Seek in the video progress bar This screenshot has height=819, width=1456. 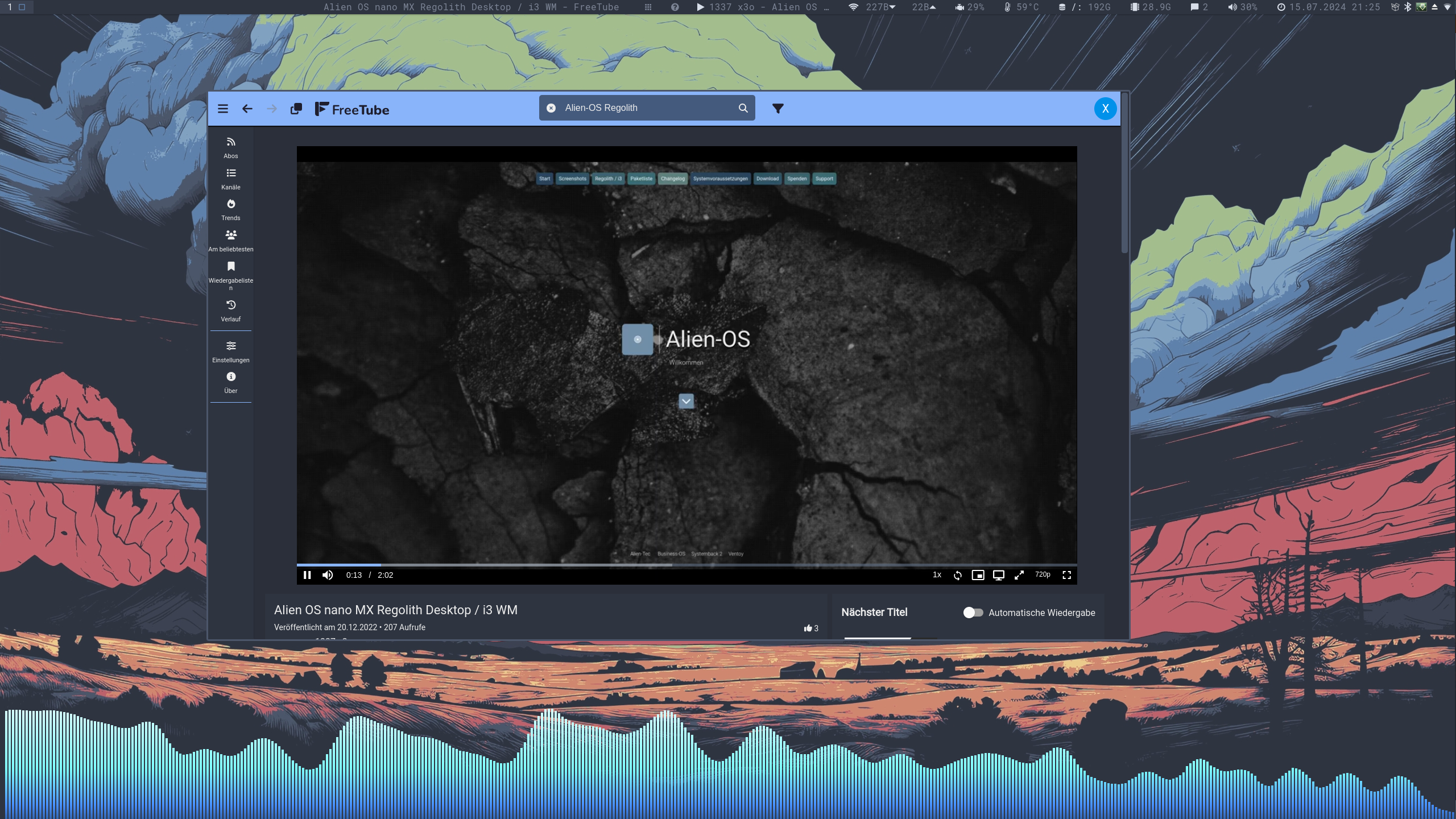click(x=686, y=565)
